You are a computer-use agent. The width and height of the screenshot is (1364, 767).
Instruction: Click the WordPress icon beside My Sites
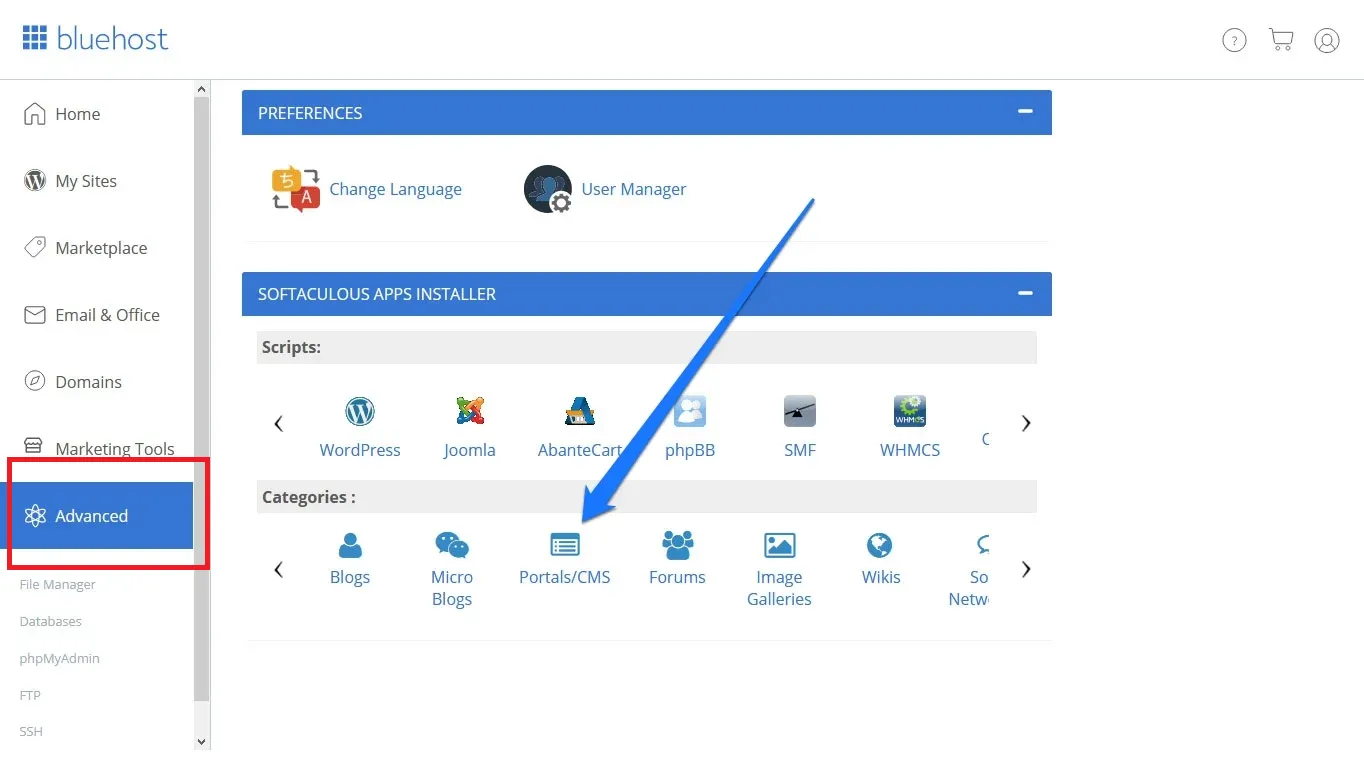click(x=35, y=181)
